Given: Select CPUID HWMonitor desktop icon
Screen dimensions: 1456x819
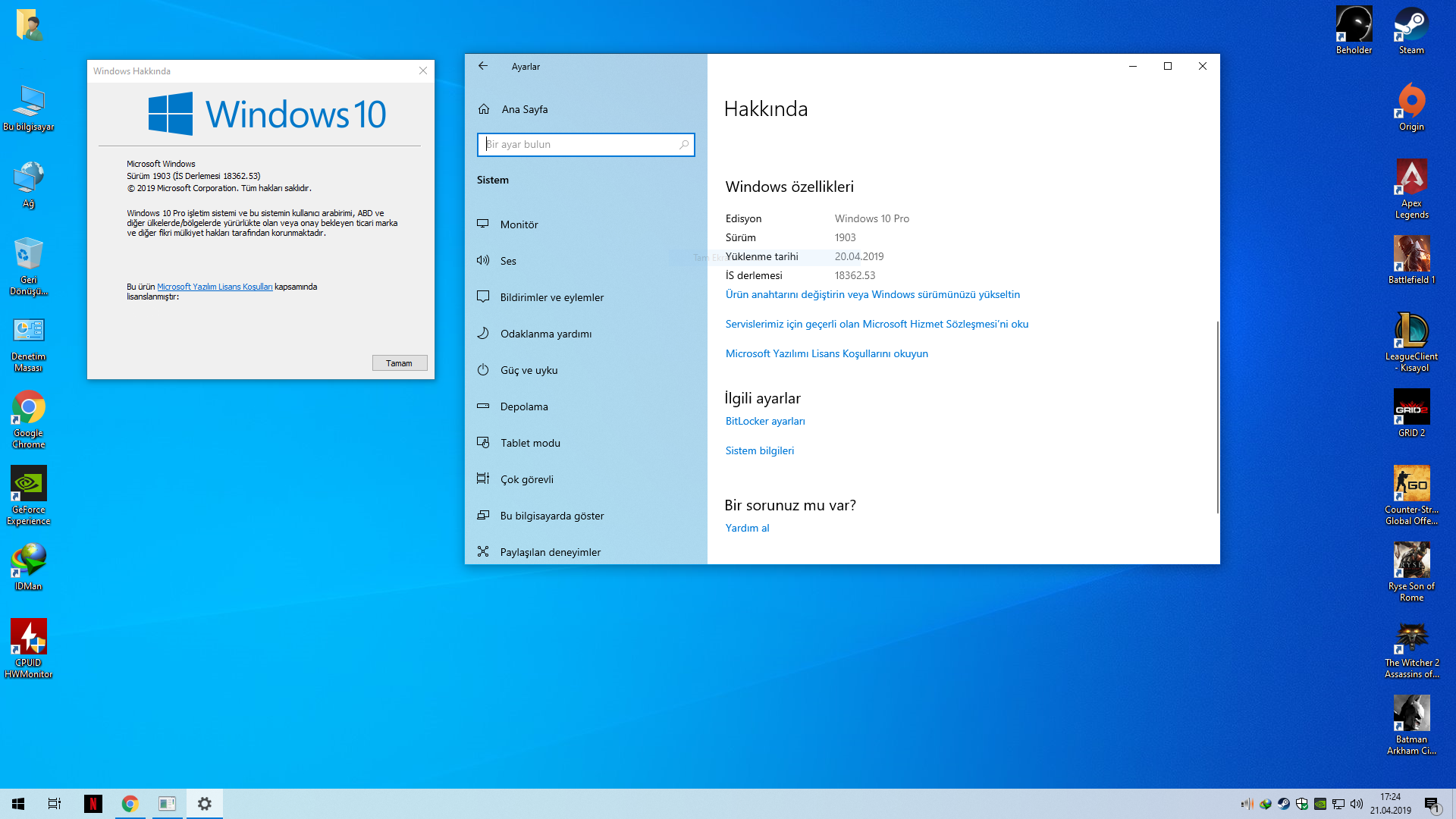Looking at the screenshot, I should click(28, 648).
